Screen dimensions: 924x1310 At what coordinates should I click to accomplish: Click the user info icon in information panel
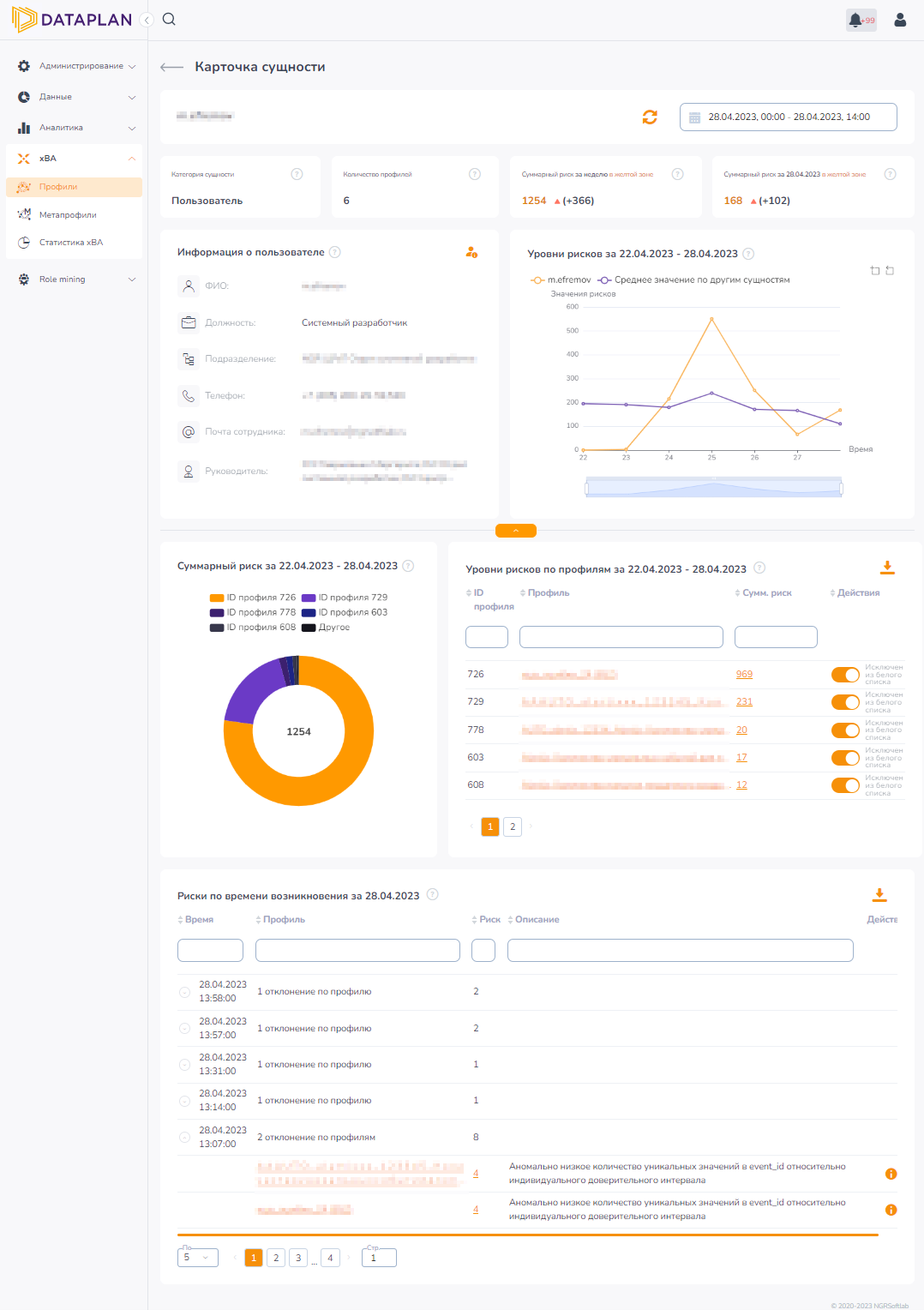[x=471, y=252]
